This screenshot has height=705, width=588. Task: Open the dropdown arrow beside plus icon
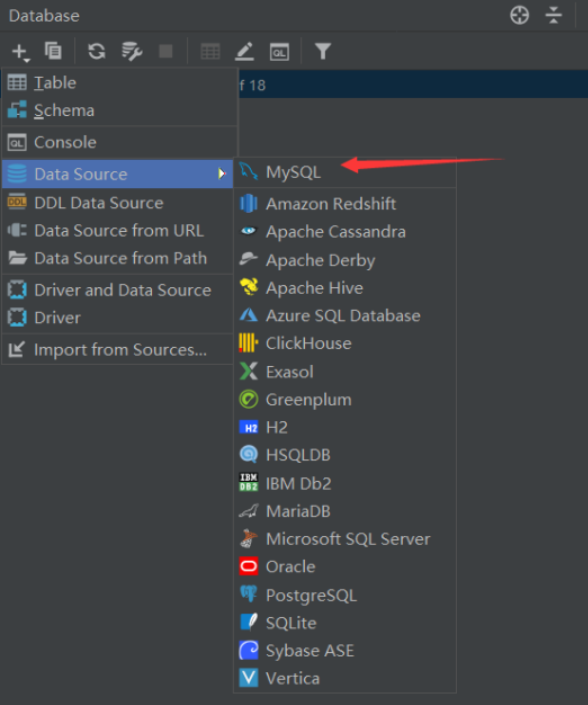27,60
